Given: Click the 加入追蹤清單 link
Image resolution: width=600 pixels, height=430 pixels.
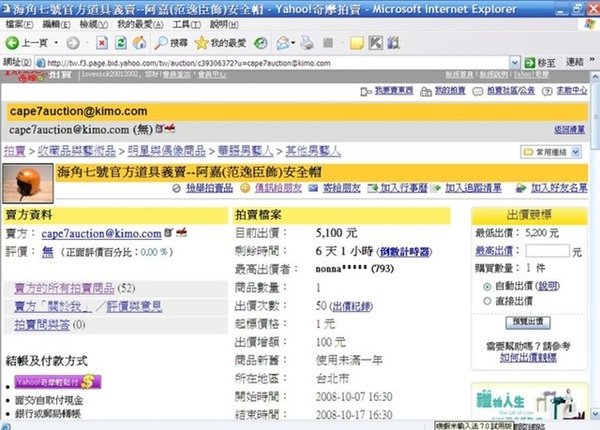Looking at the screenshot, I should 473,188.
